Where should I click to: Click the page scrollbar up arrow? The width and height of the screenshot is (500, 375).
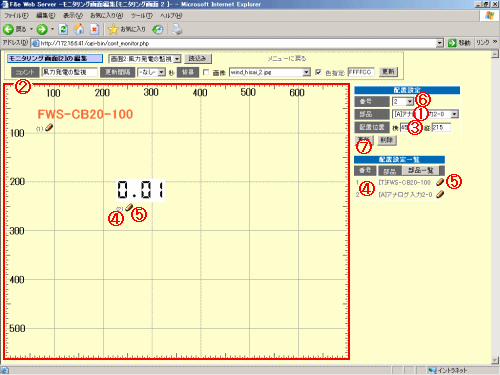pyautogui.click(x=495, y=54)
